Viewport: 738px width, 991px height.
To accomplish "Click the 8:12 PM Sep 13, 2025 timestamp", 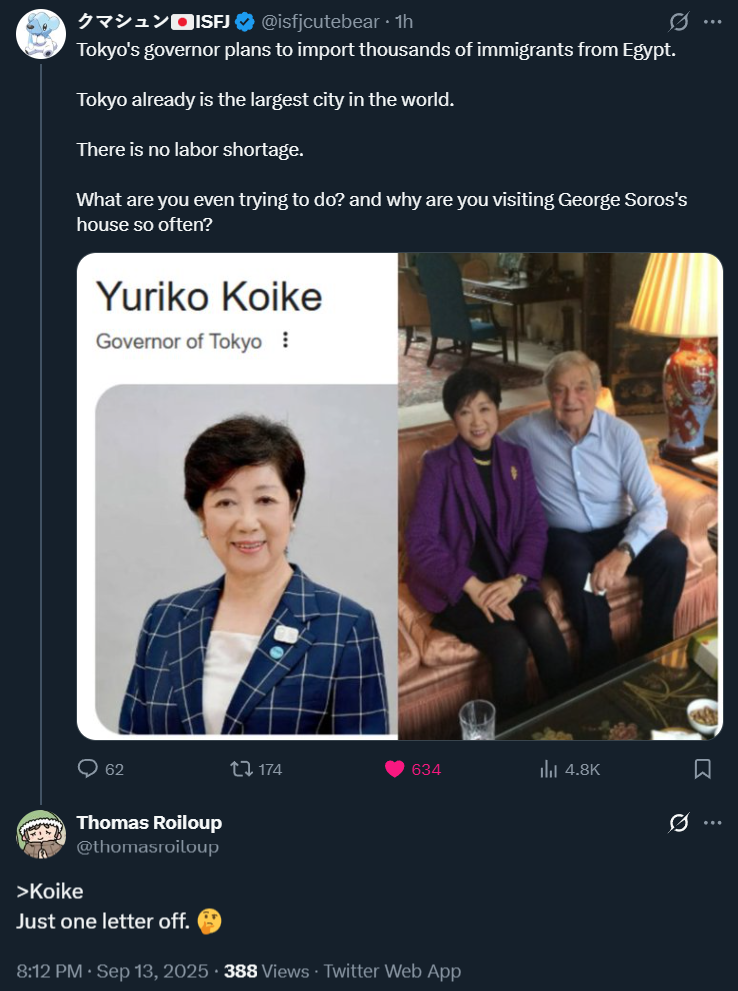I will coord(112,971).
